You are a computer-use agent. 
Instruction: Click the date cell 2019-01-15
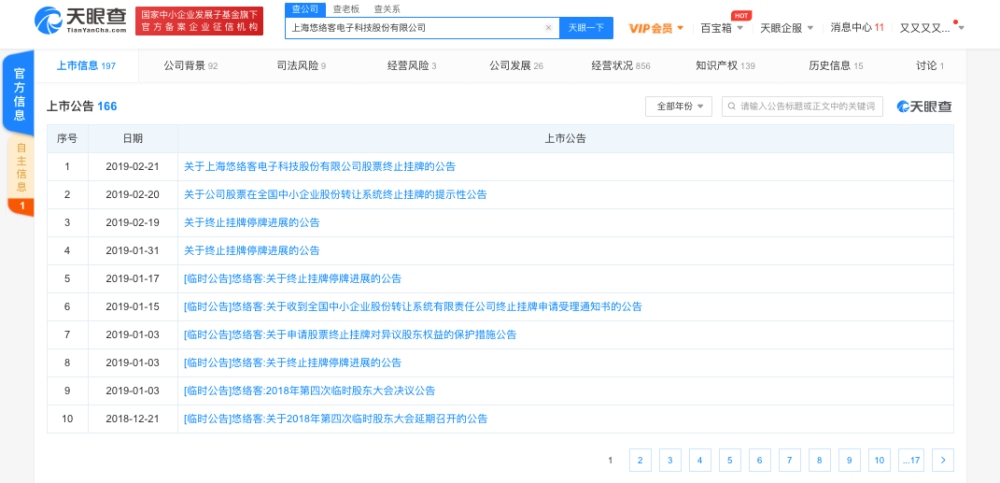[x=132, y=307]
